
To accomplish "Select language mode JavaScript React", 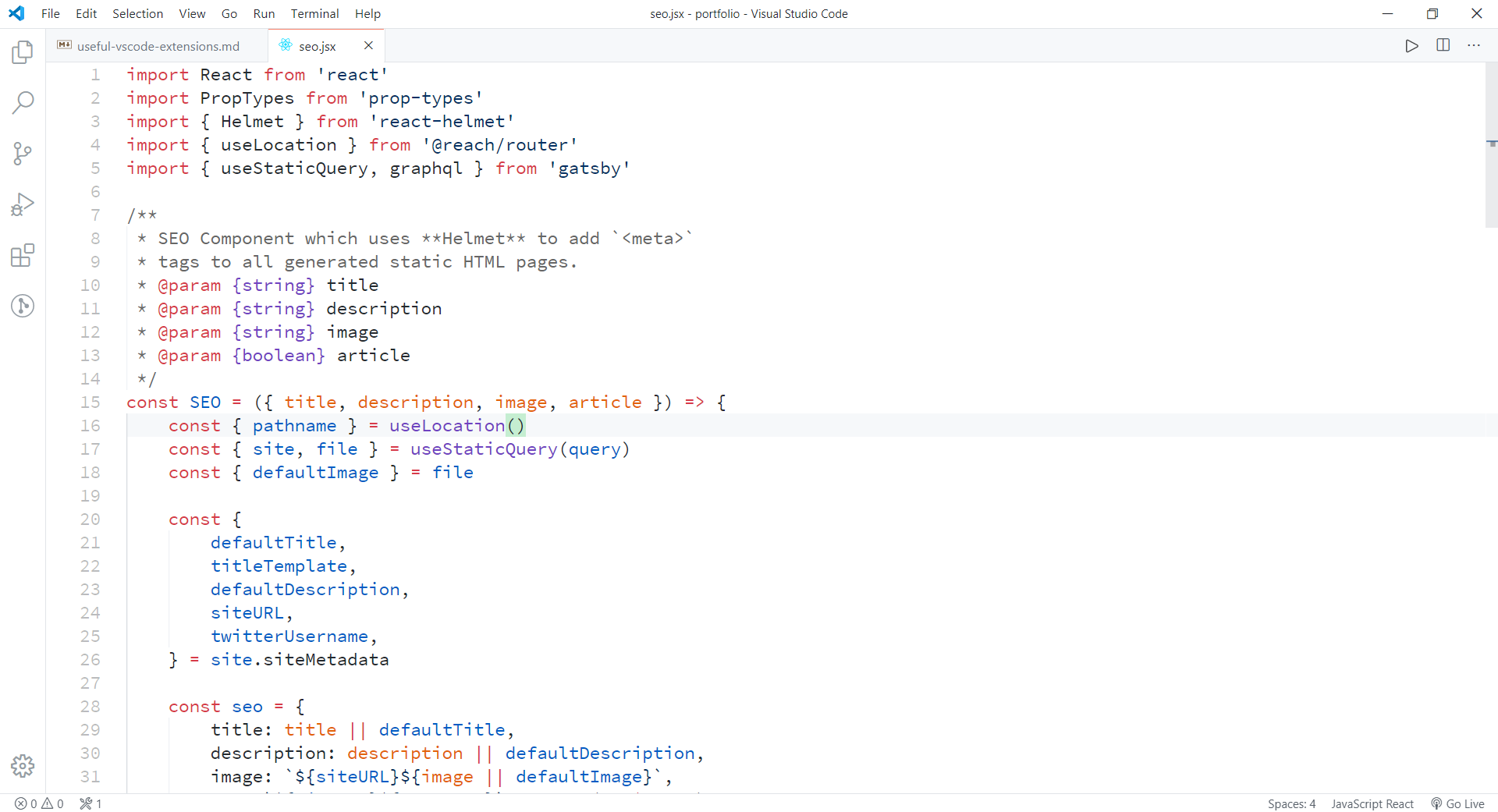I will 1372,803.
